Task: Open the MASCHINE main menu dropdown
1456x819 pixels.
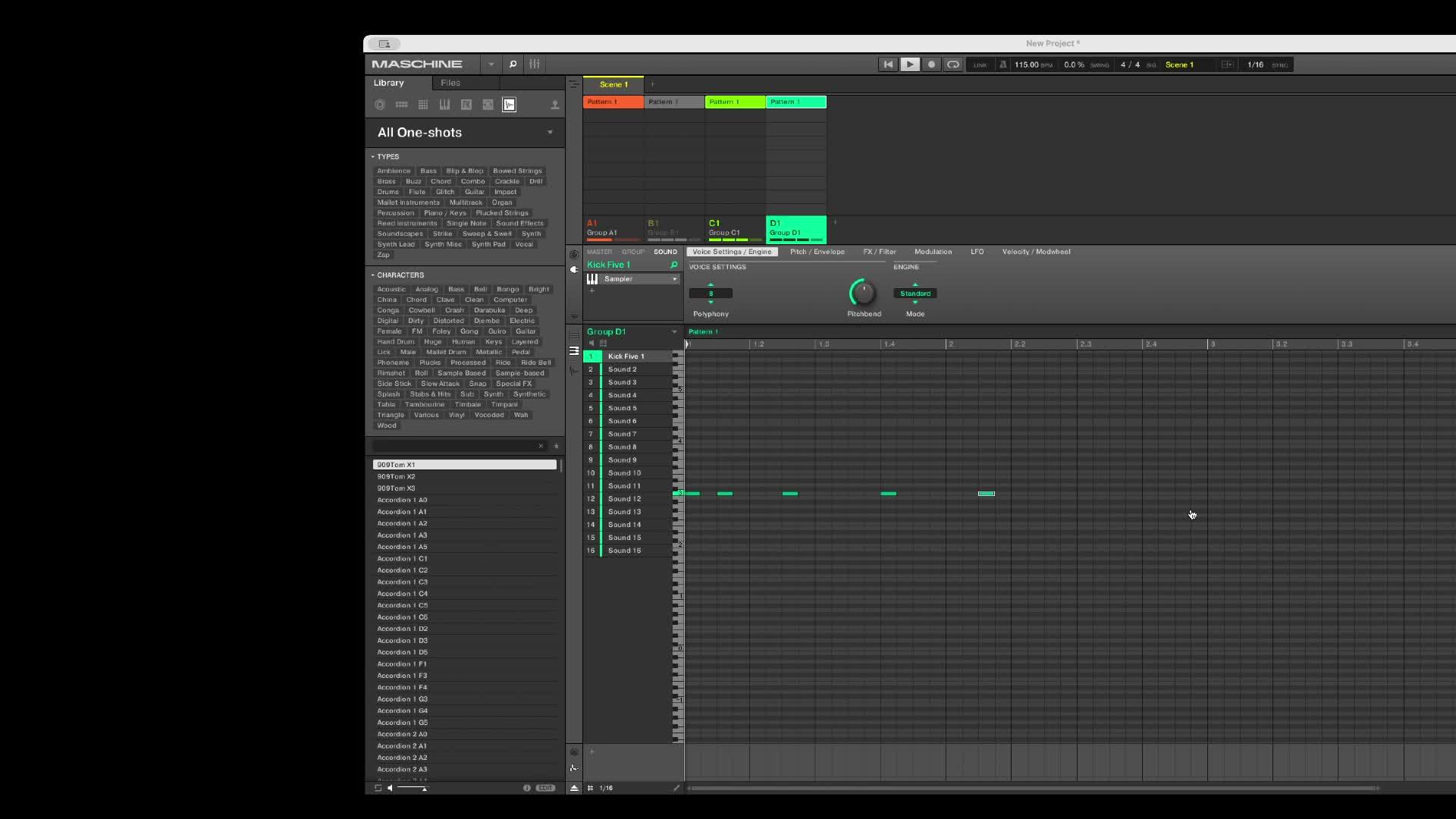Action: tap(491, 64)
